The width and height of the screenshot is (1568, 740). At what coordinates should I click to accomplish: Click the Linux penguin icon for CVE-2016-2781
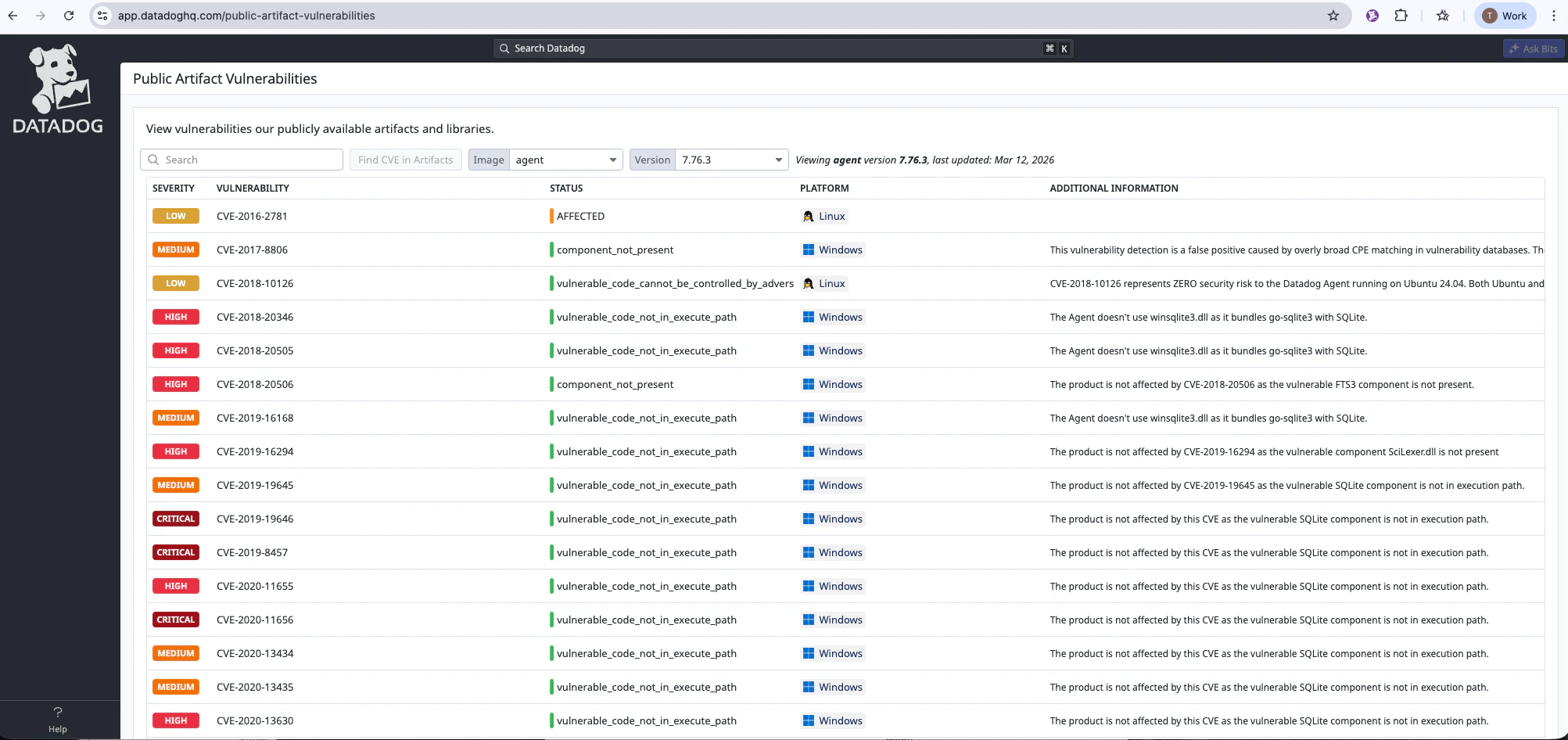click(x=809, y=217)
